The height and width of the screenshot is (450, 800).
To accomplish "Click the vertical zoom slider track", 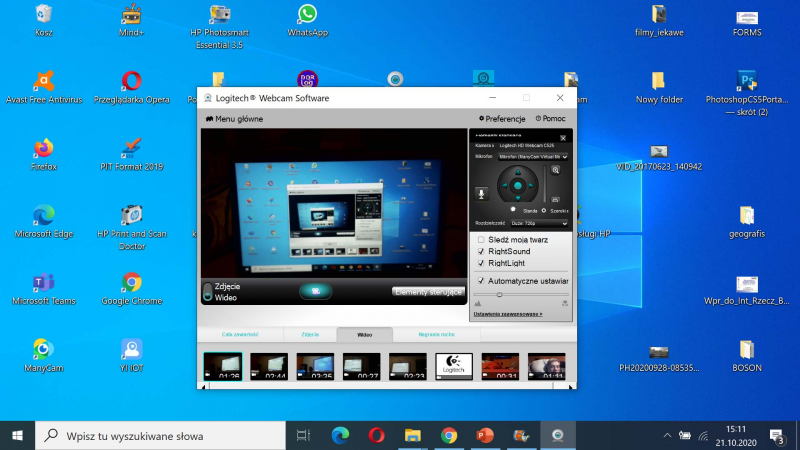I will pos(545,184).
